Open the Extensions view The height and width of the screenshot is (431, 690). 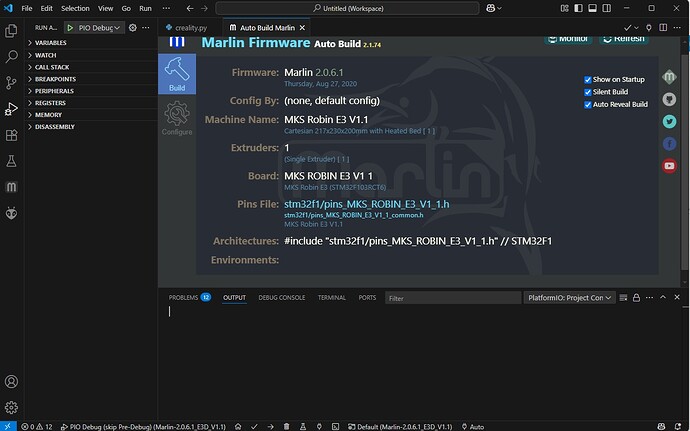(11, 135)
